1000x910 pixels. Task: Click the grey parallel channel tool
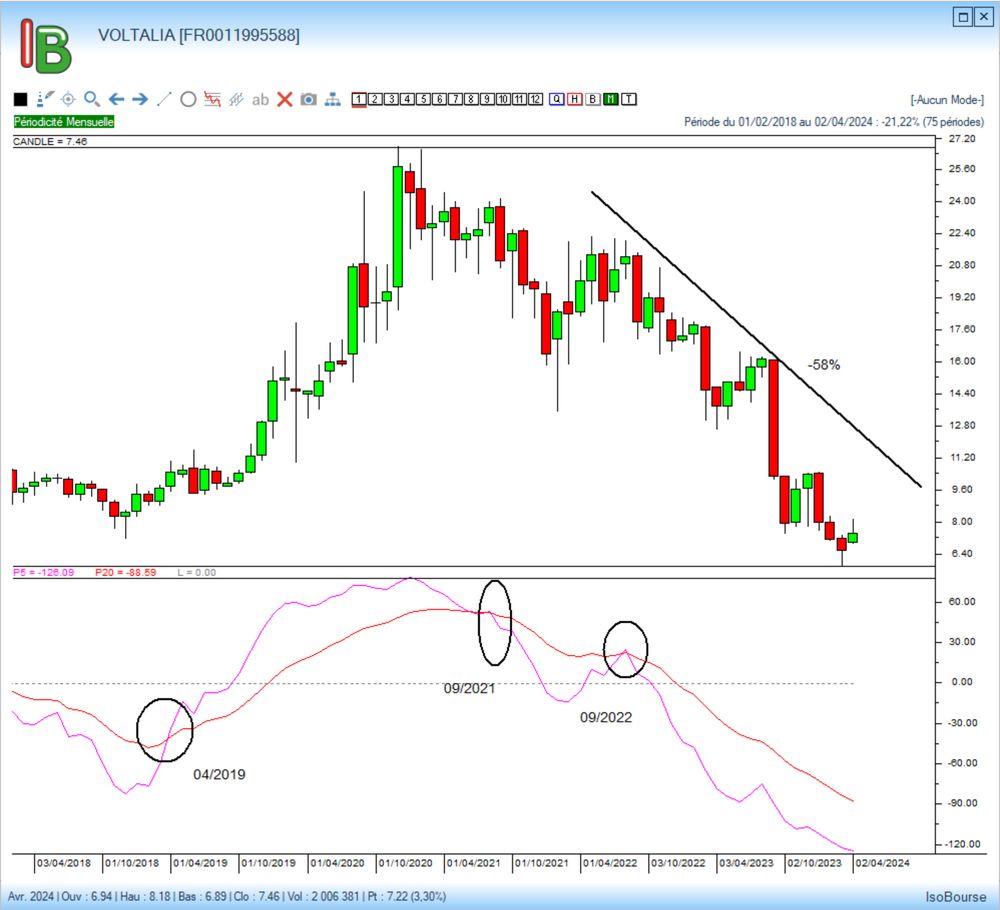(237, 99)
